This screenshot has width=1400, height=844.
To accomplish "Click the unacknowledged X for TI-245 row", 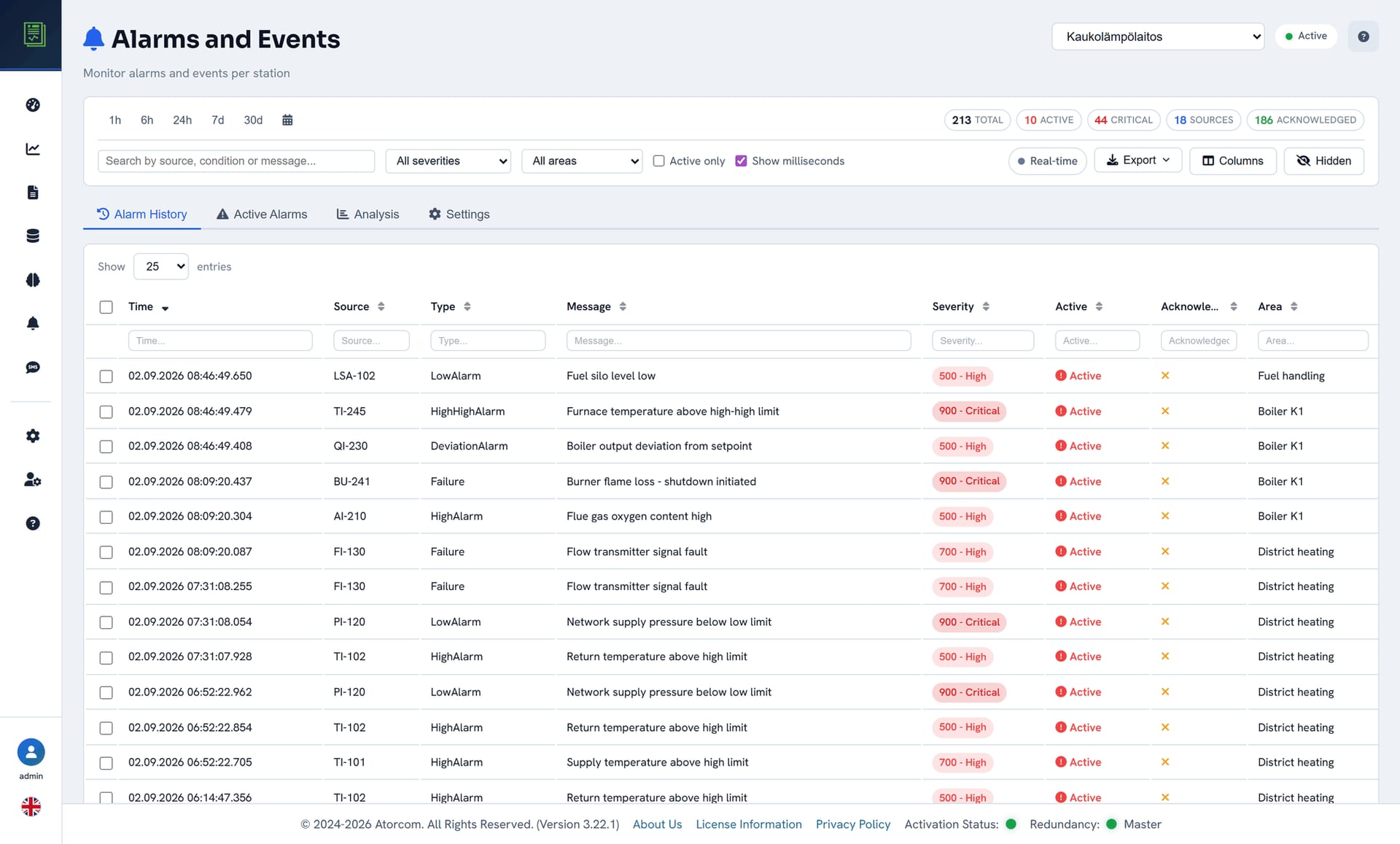I will pyautogui.click(x=1165, y=411).
